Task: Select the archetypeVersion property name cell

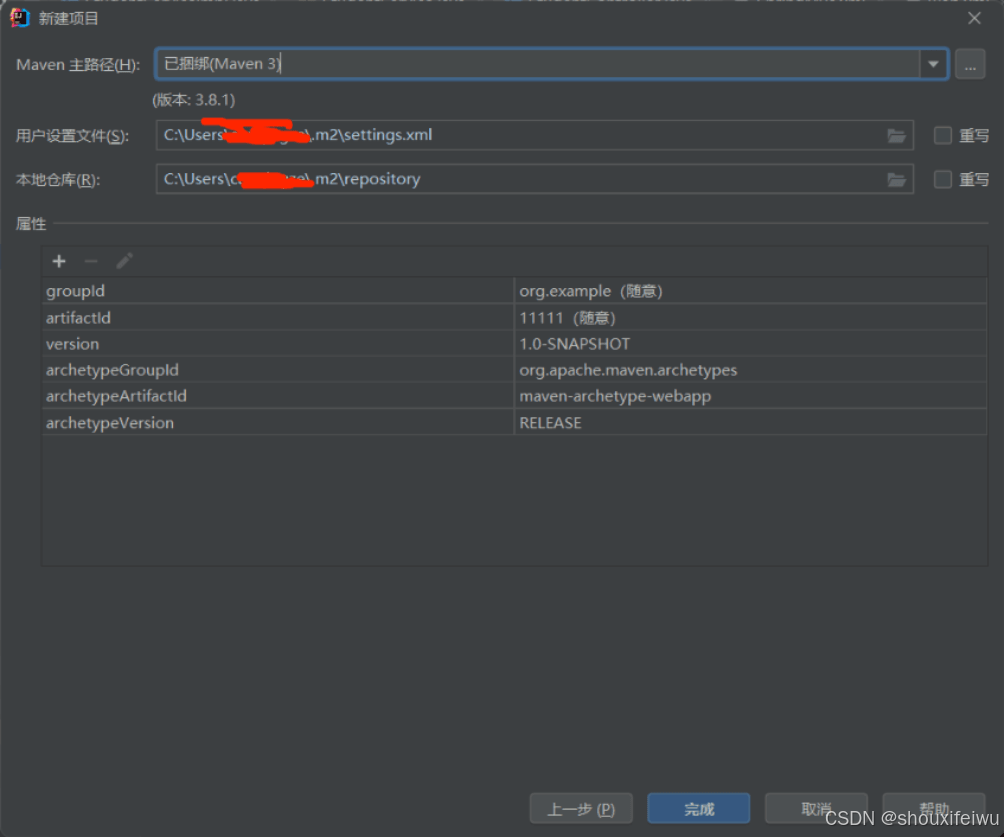Action: 278,423
